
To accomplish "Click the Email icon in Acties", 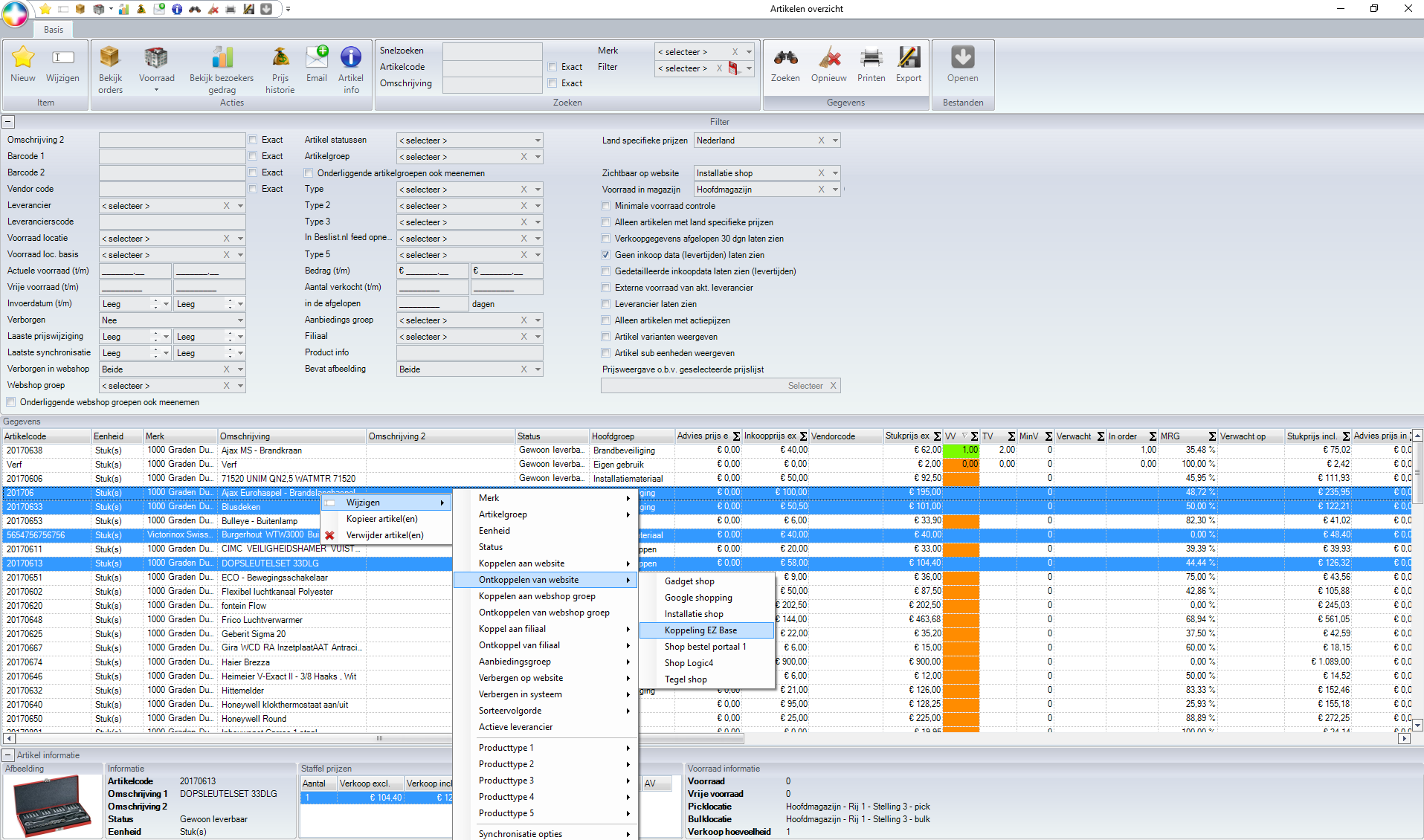I will point(317,58).
